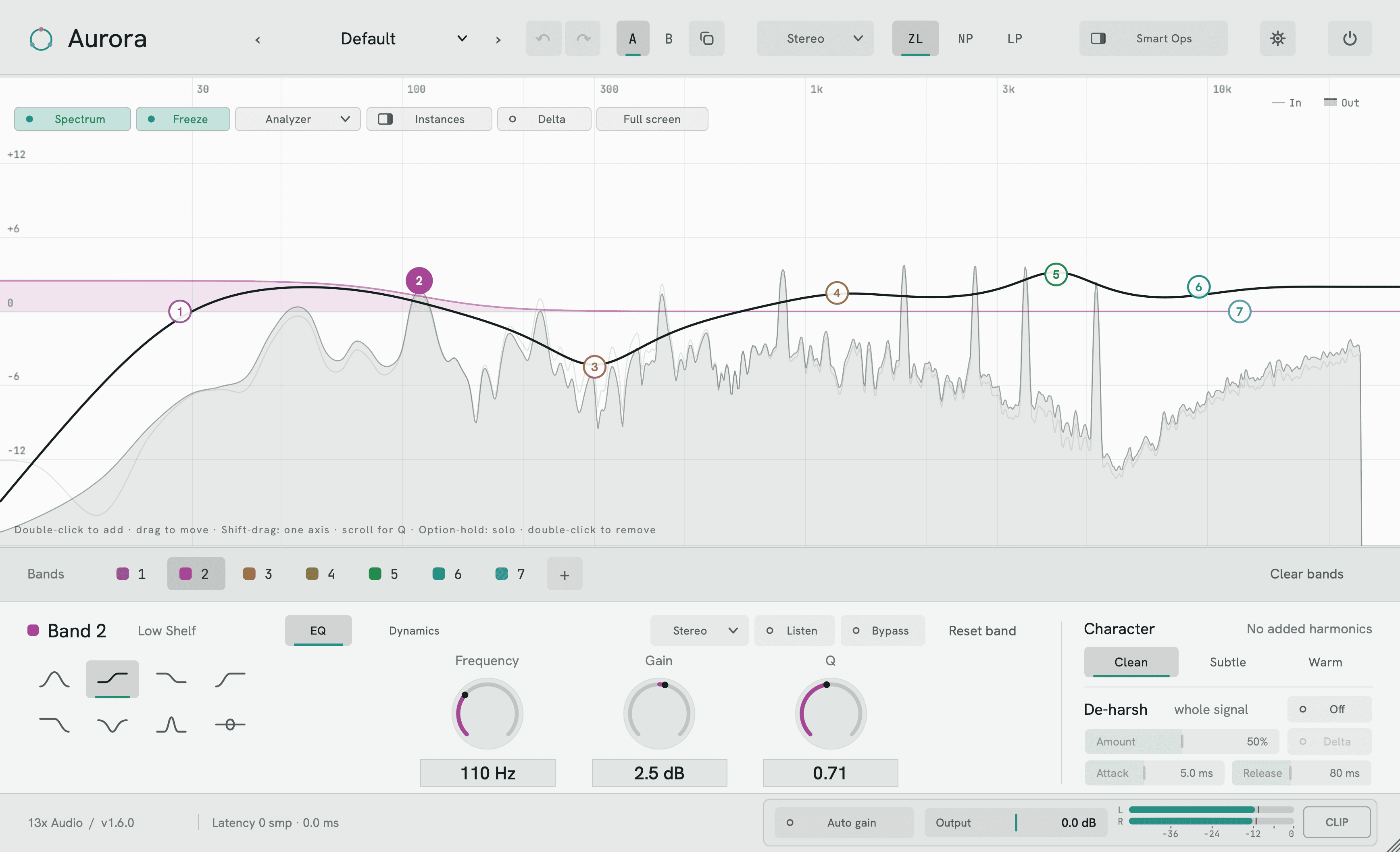Image resolution: width=1400 pixels, height=852 pixels.
Task: Go to previous preset arrow
Action: 258,39
